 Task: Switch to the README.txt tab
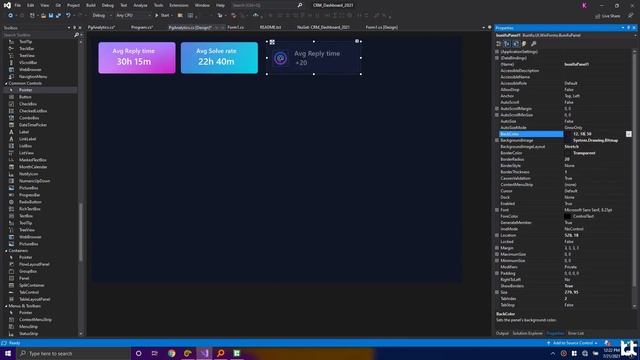(270, 27)
